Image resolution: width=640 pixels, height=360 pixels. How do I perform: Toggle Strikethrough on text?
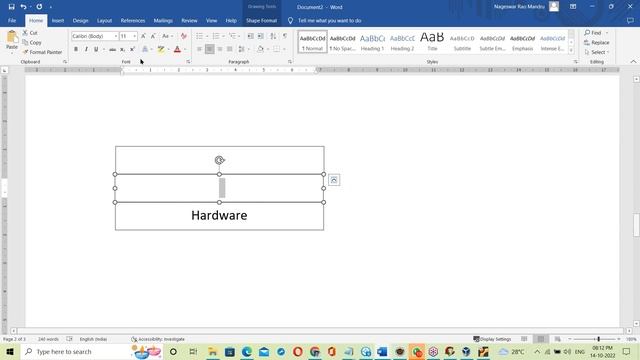pos(112,49)
